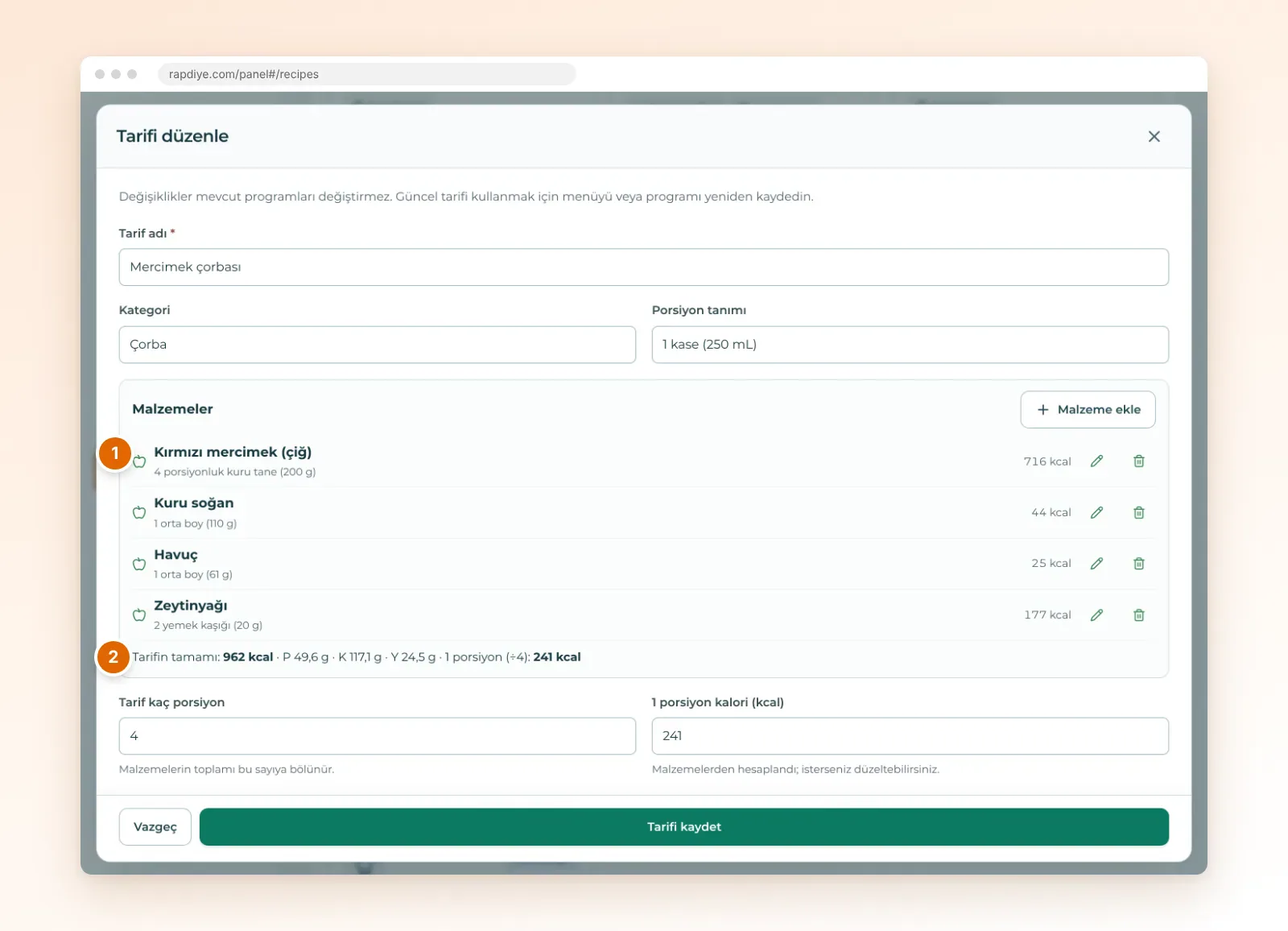Edit the Kırmızı mercimek ingredient with pencil icon
This screenshot has width=1288, height=931.
(1096, 461)
